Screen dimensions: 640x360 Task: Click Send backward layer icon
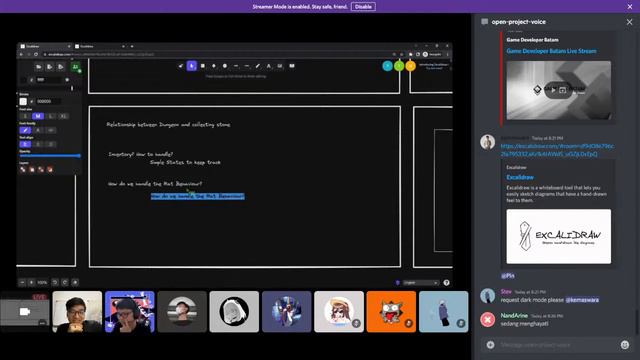pyautogui.click(x=32, y=169)
